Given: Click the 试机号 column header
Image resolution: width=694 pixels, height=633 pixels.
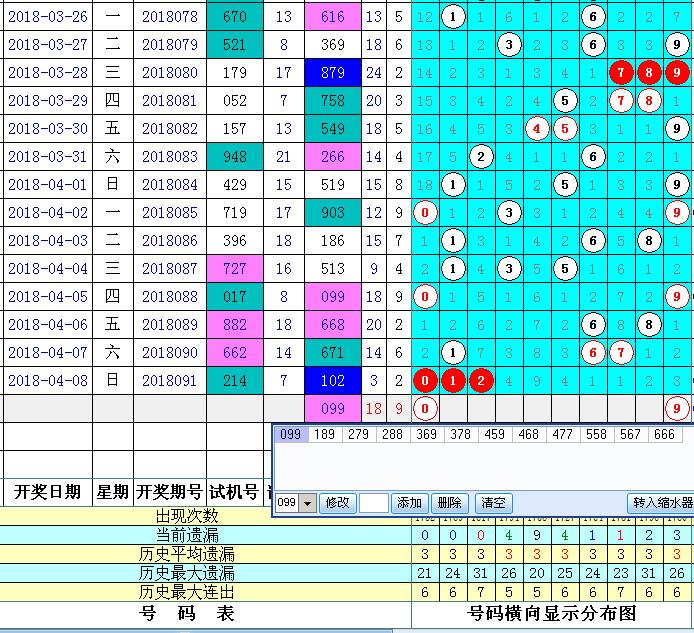Looking at the screenshot, I should 234,491.
